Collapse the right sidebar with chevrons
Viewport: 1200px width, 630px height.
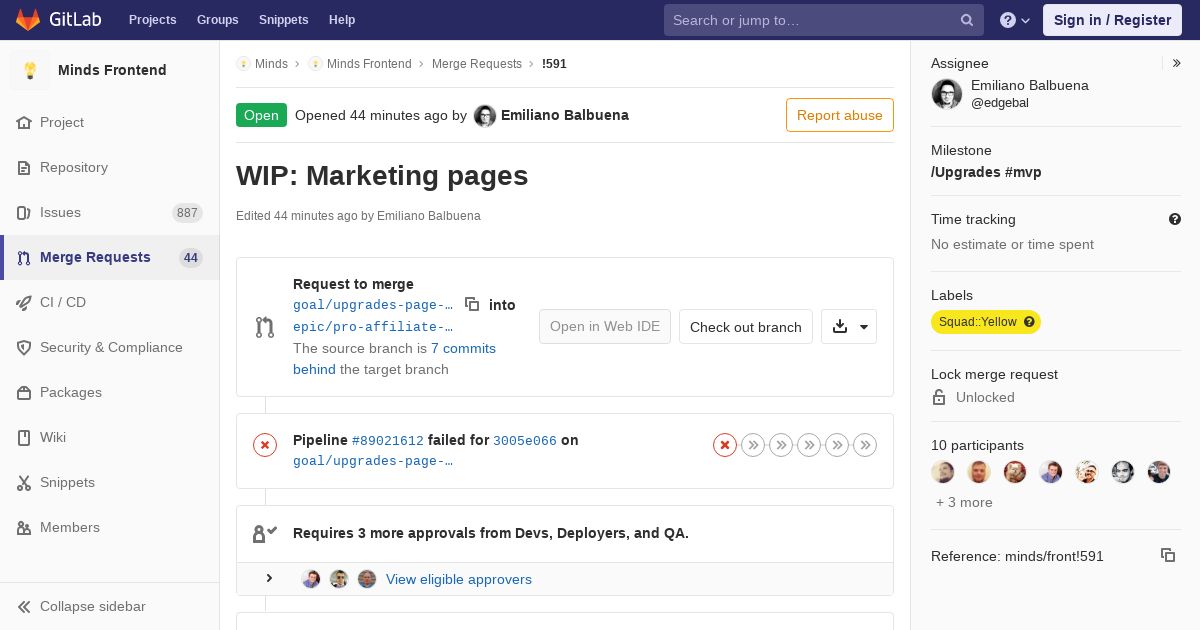click(1177, 63)
